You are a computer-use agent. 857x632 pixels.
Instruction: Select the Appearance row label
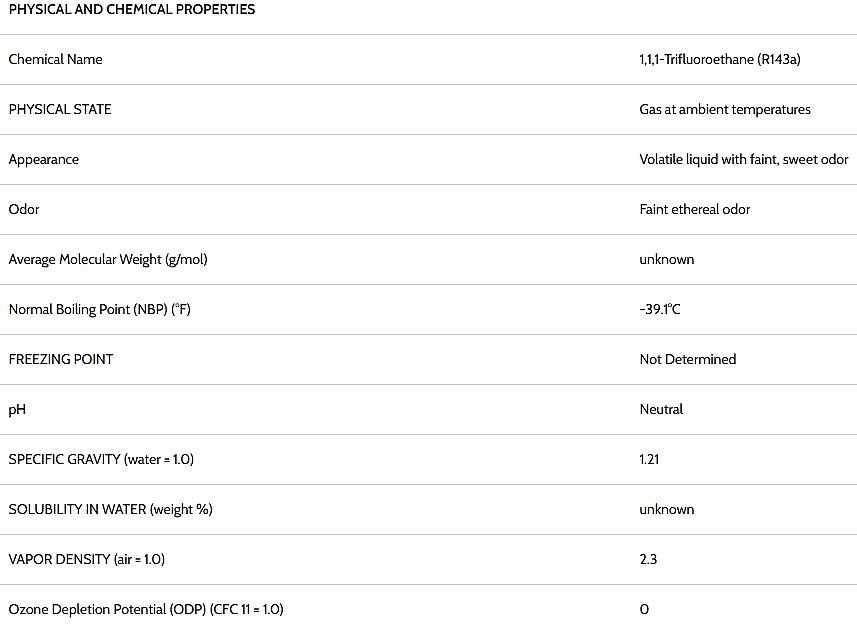point(44,160)
